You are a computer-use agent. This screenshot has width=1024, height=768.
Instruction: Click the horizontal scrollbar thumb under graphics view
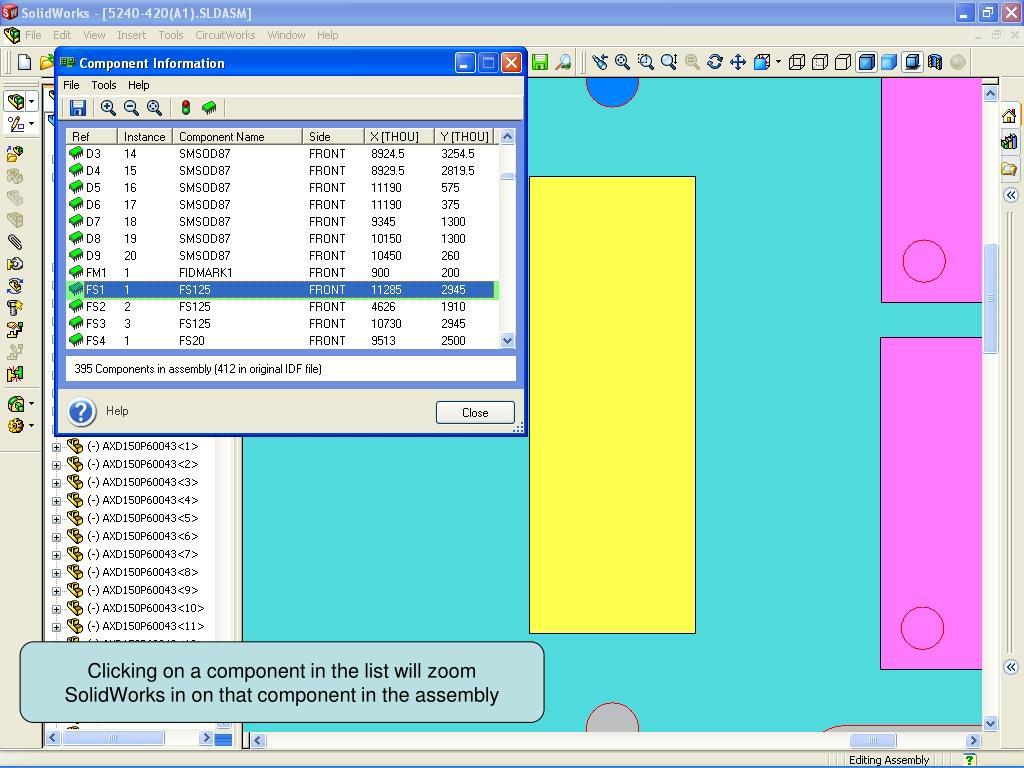(873, 741)
